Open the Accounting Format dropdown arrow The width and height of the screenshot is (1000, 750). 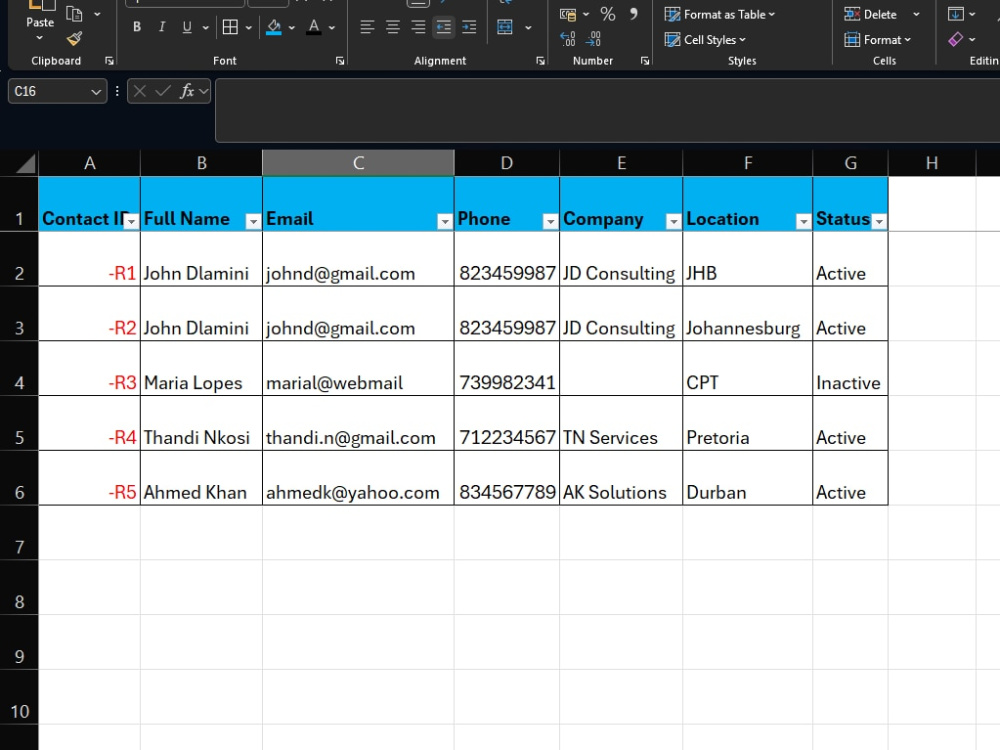585,14
